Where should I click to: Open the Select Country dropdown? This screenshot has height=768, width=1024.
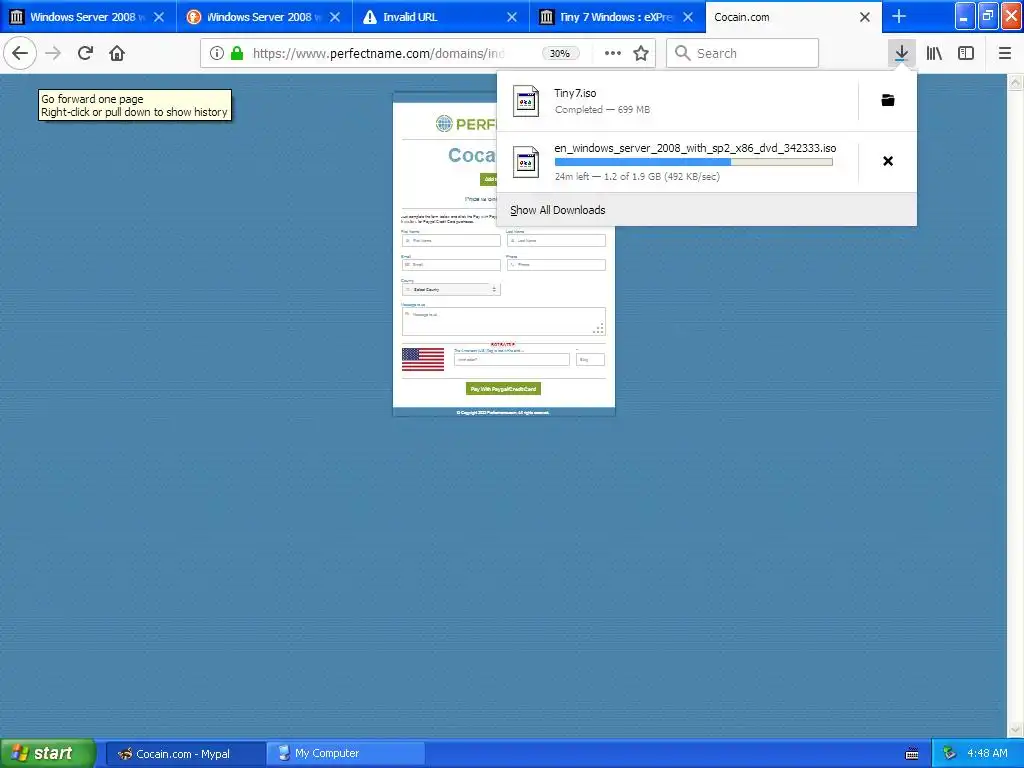pos(451,289)
